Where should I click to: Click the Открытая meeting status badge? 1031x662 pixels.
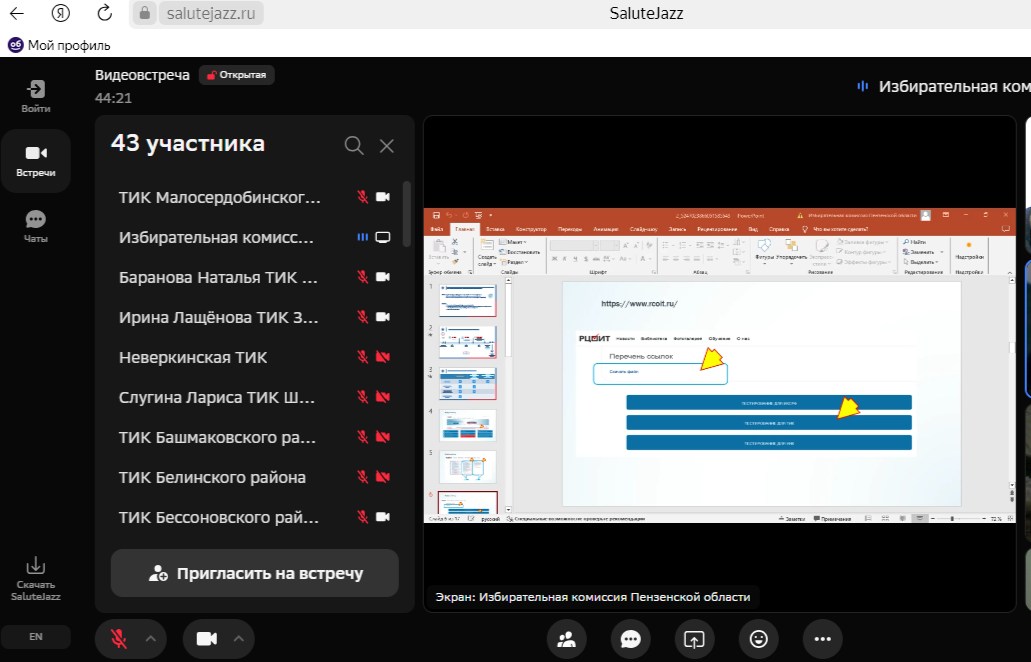pos(237,75)
